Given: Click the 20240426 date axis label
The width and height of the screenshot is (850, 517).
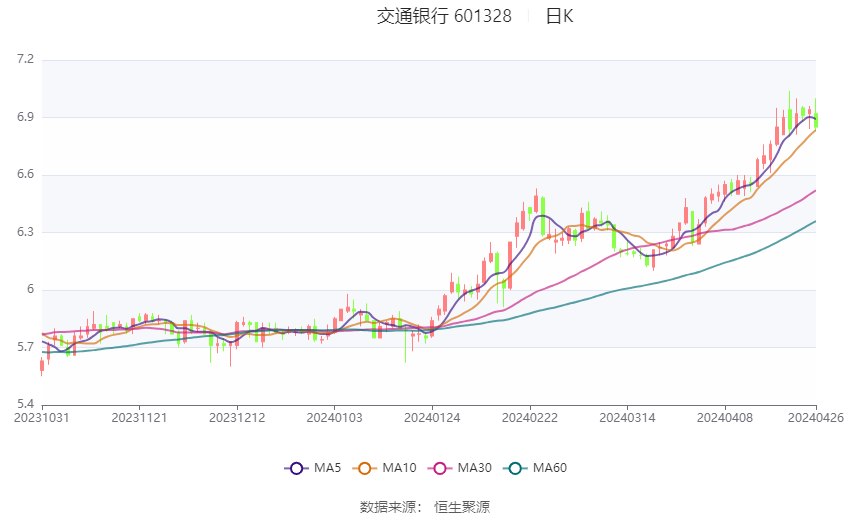Looking at the screenshot, I should point(816,418).
